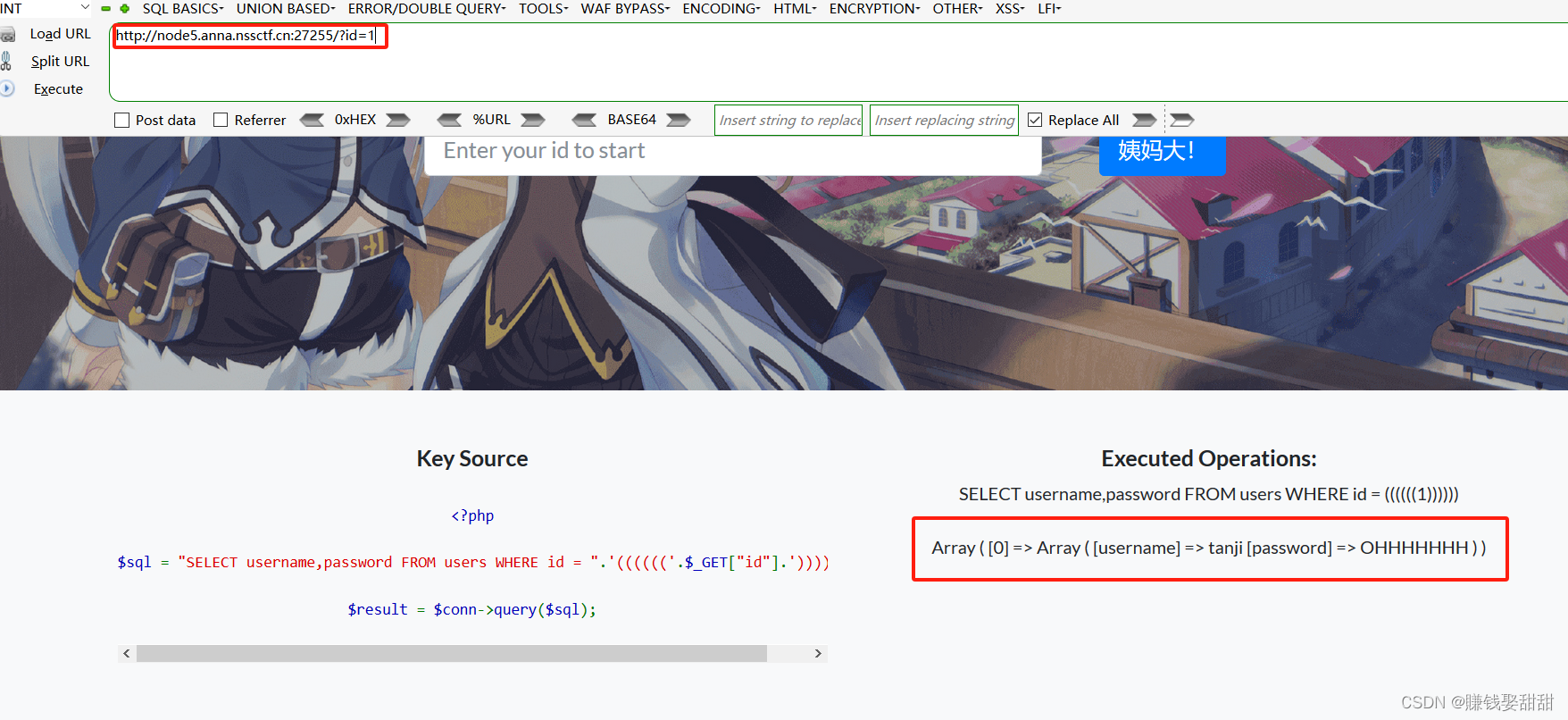Click the Execute button
This screenshot has width=1568, height=720.
[x=58, y=89]
